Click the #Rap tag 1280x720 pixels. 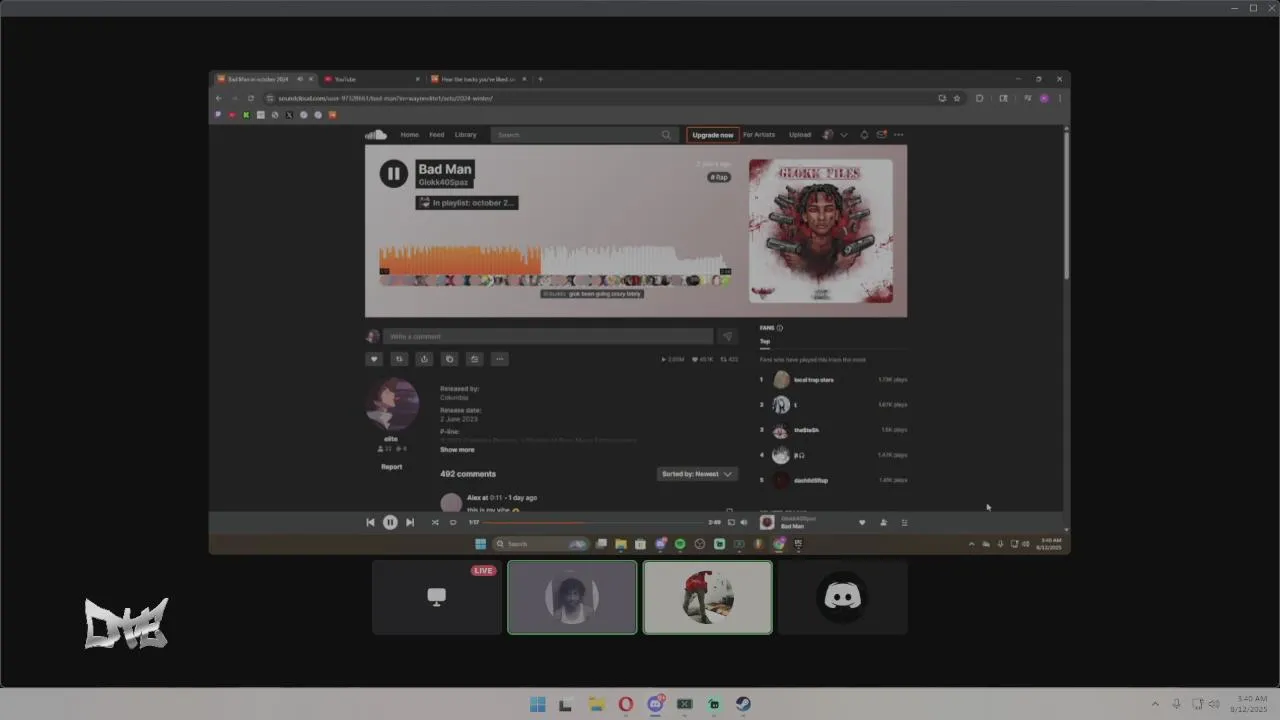pos(719,177)
